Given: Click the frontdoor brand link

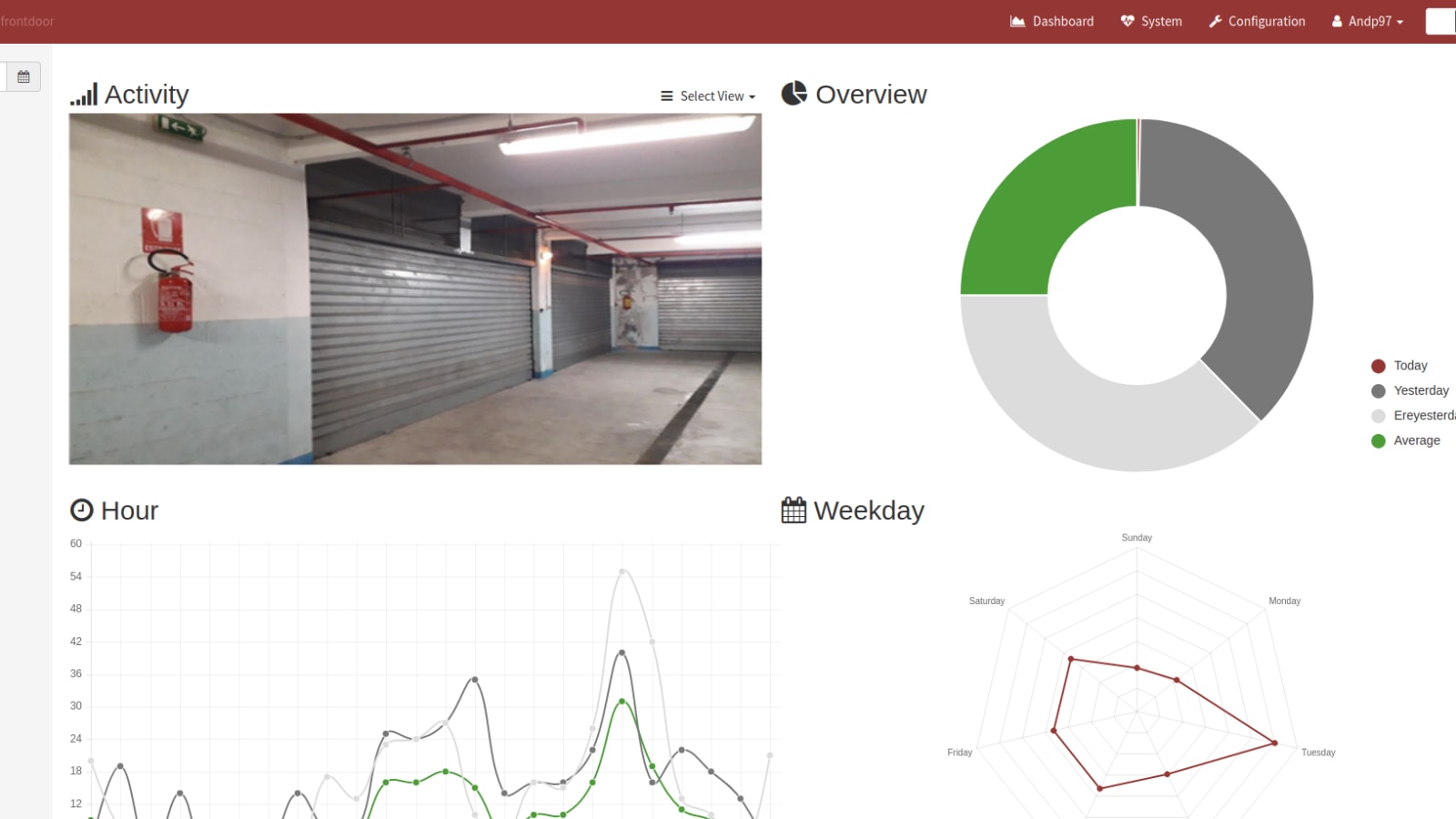Looking at the screenshot, I should pyautogui.click(x=27, y=21).
